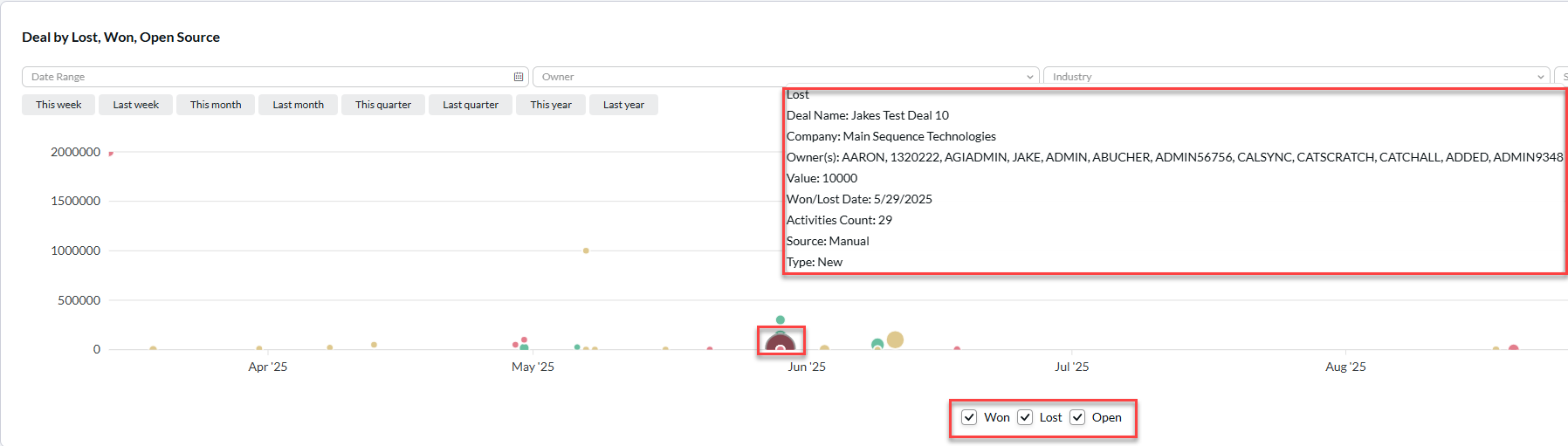Filter deals by Last month
Image resolution: width=1568 pixels, height=446 pixels.
coord(298,105)
